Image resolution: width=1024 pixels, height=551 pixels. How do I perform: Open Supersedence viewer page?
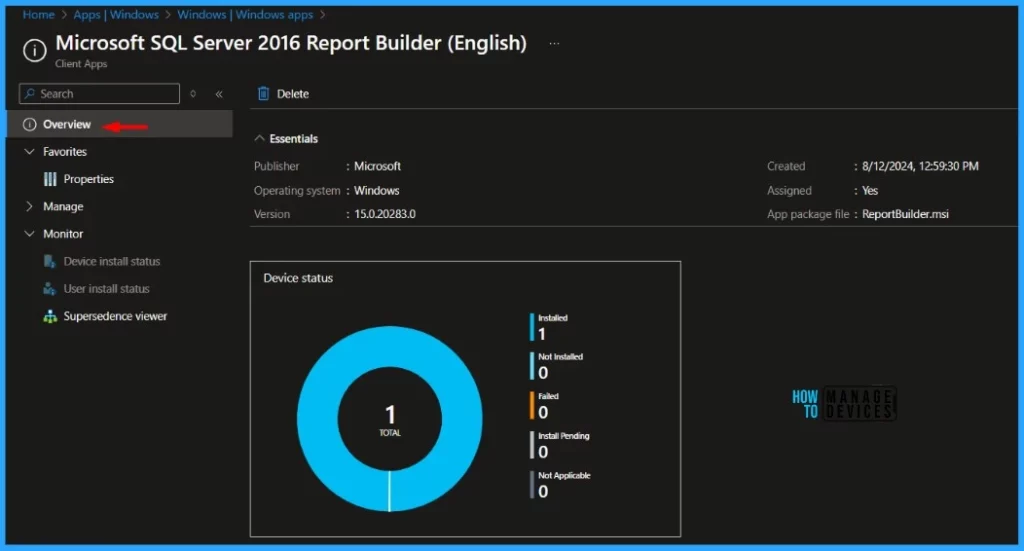click(x=115, y=316)
